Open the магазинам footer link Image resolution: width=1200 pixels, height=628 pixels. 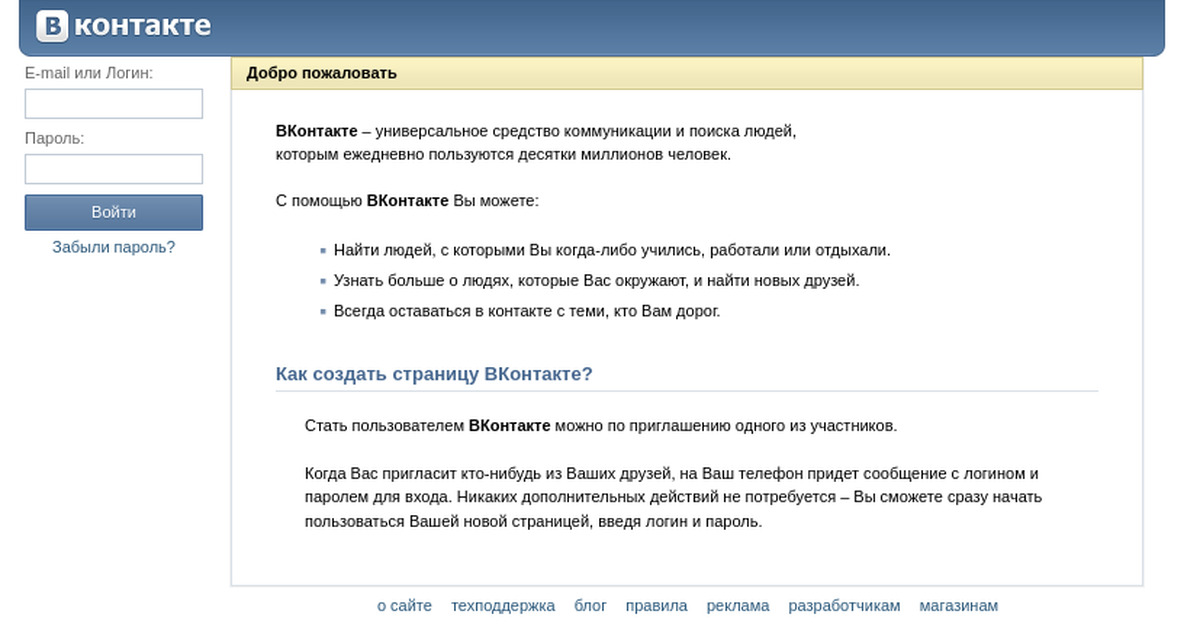click(959, 606)
